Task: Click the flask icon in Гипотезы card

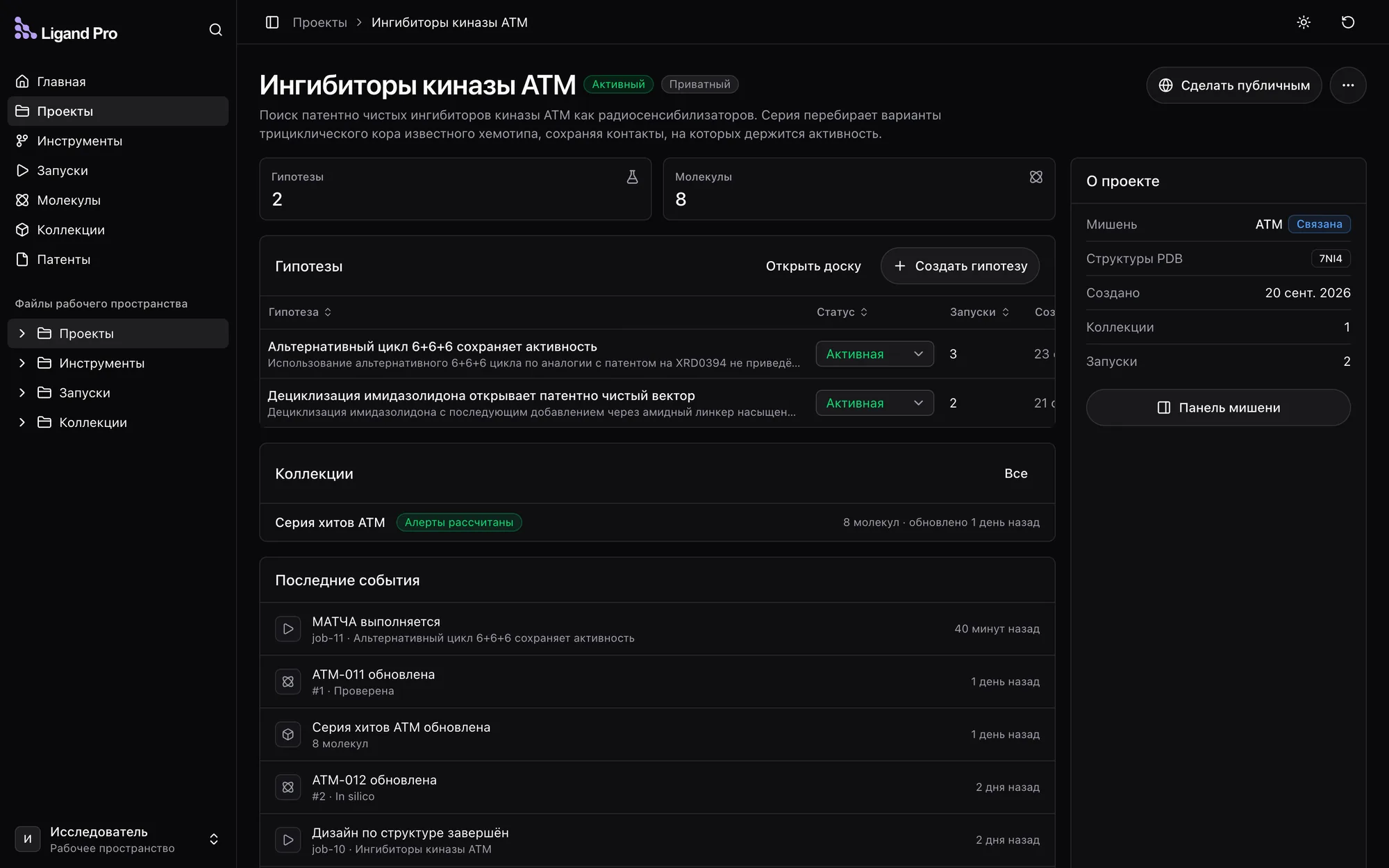Action: coord(632,177)
